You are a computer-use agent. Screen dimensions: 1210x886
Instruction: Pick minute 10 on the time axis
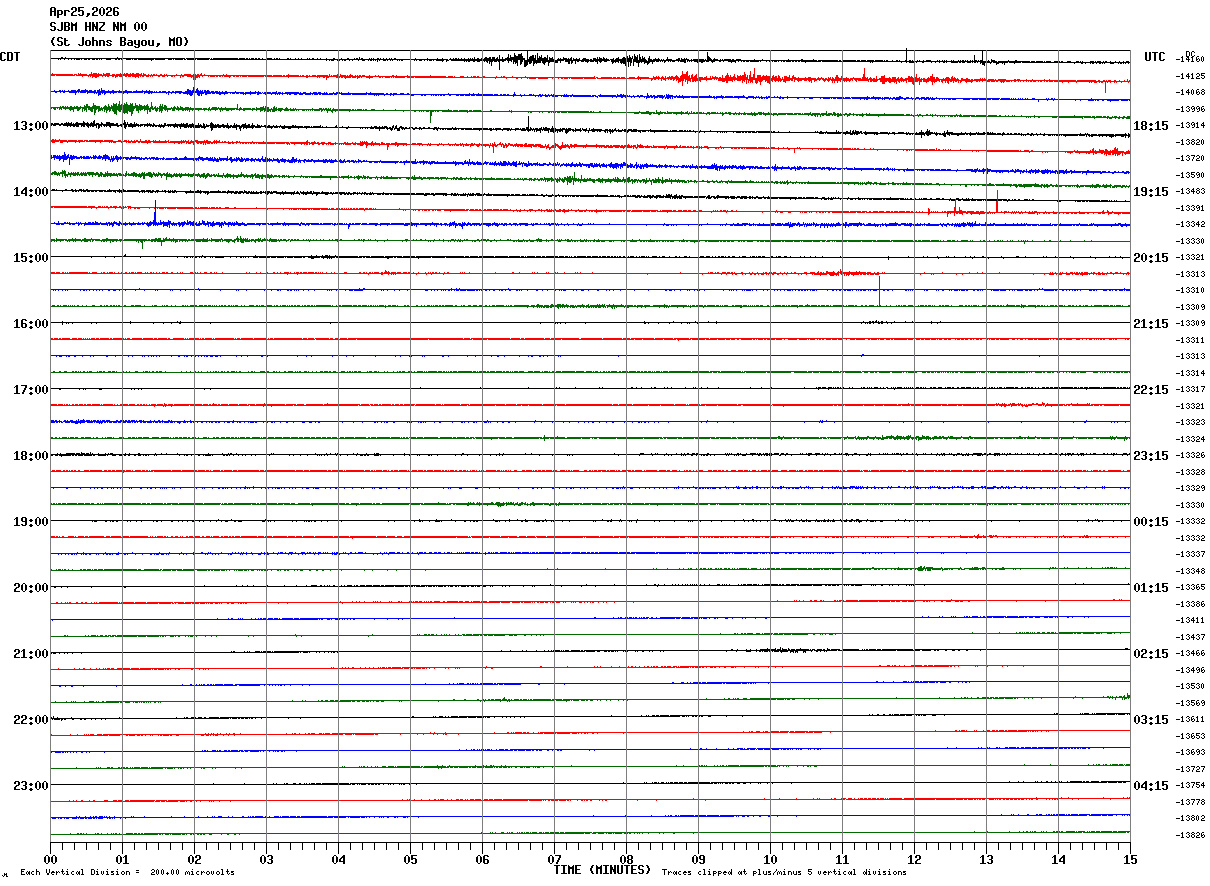(770, 860)
